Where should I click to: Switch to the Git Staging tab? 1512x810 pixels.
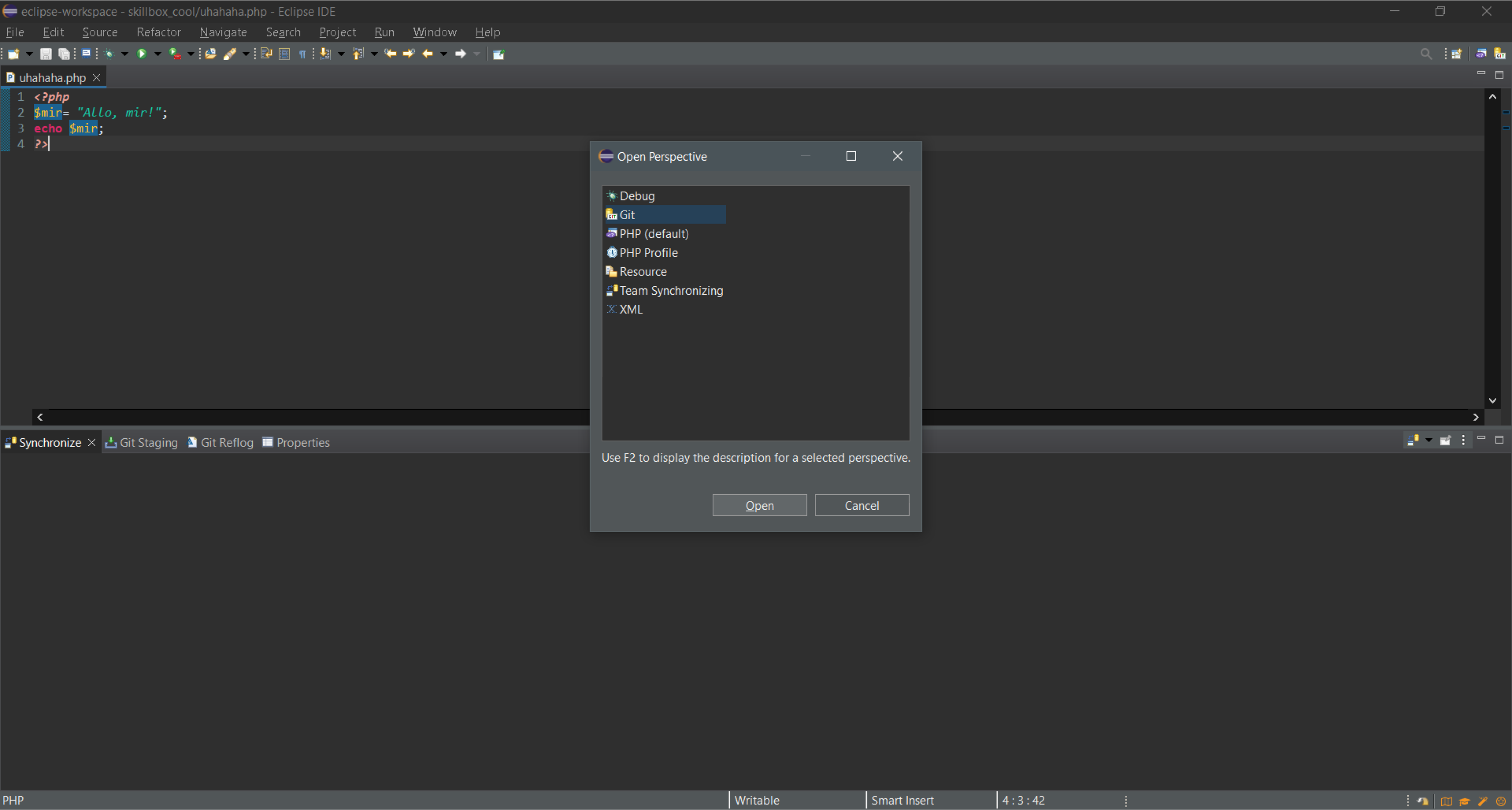coord(141,442)
